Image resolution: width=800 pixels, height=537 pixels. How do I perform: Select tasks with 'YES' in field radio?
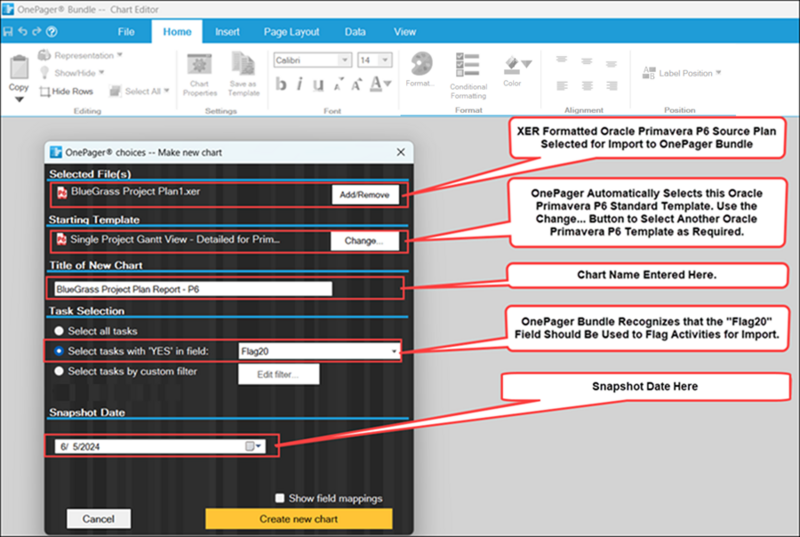(x=59, y=351)
